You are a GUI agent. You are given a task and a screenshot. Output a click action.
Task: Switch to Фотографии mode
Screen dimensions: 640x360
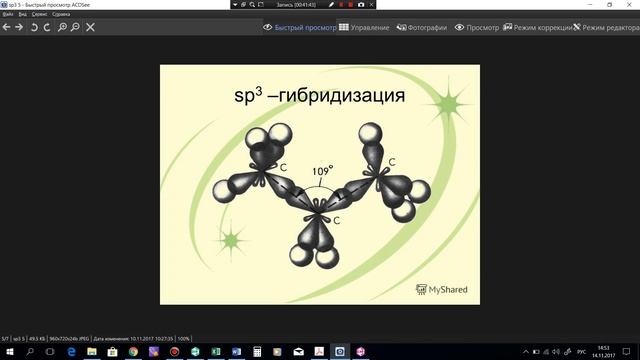(422, 27)
